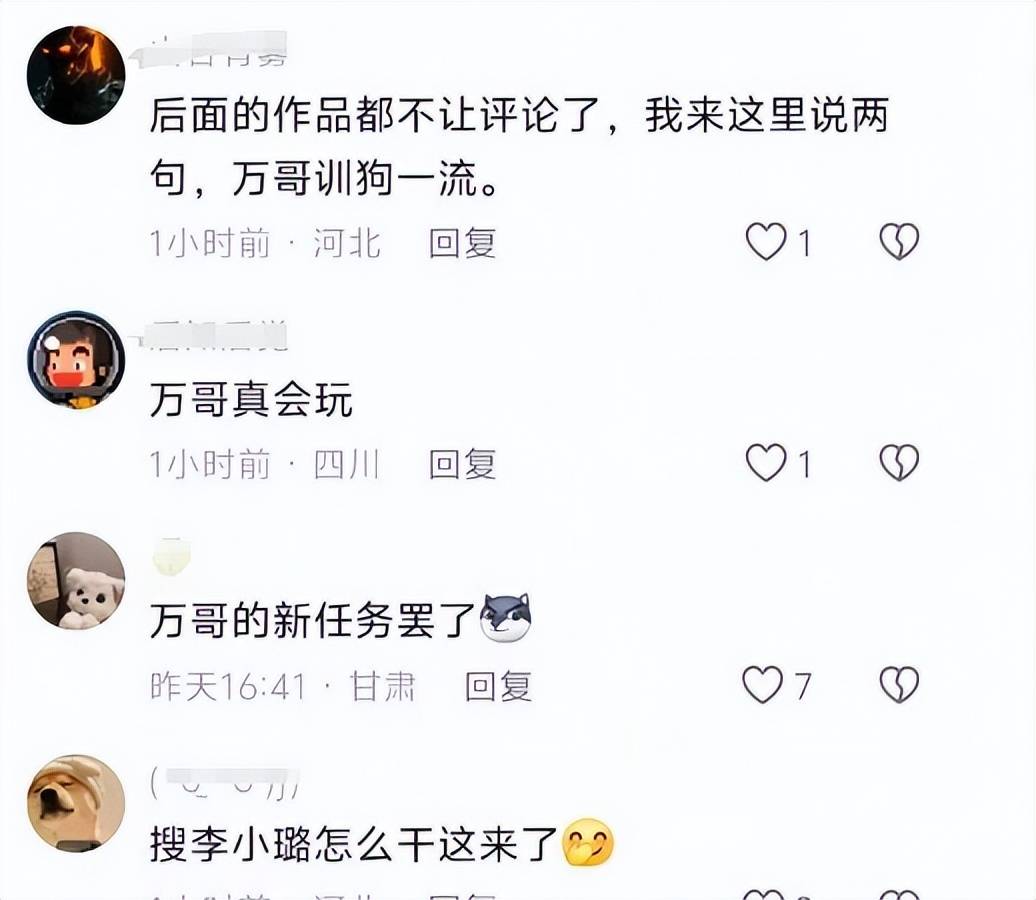
Task: Select the 万哥真会玩 comment text
Action: 252,400
